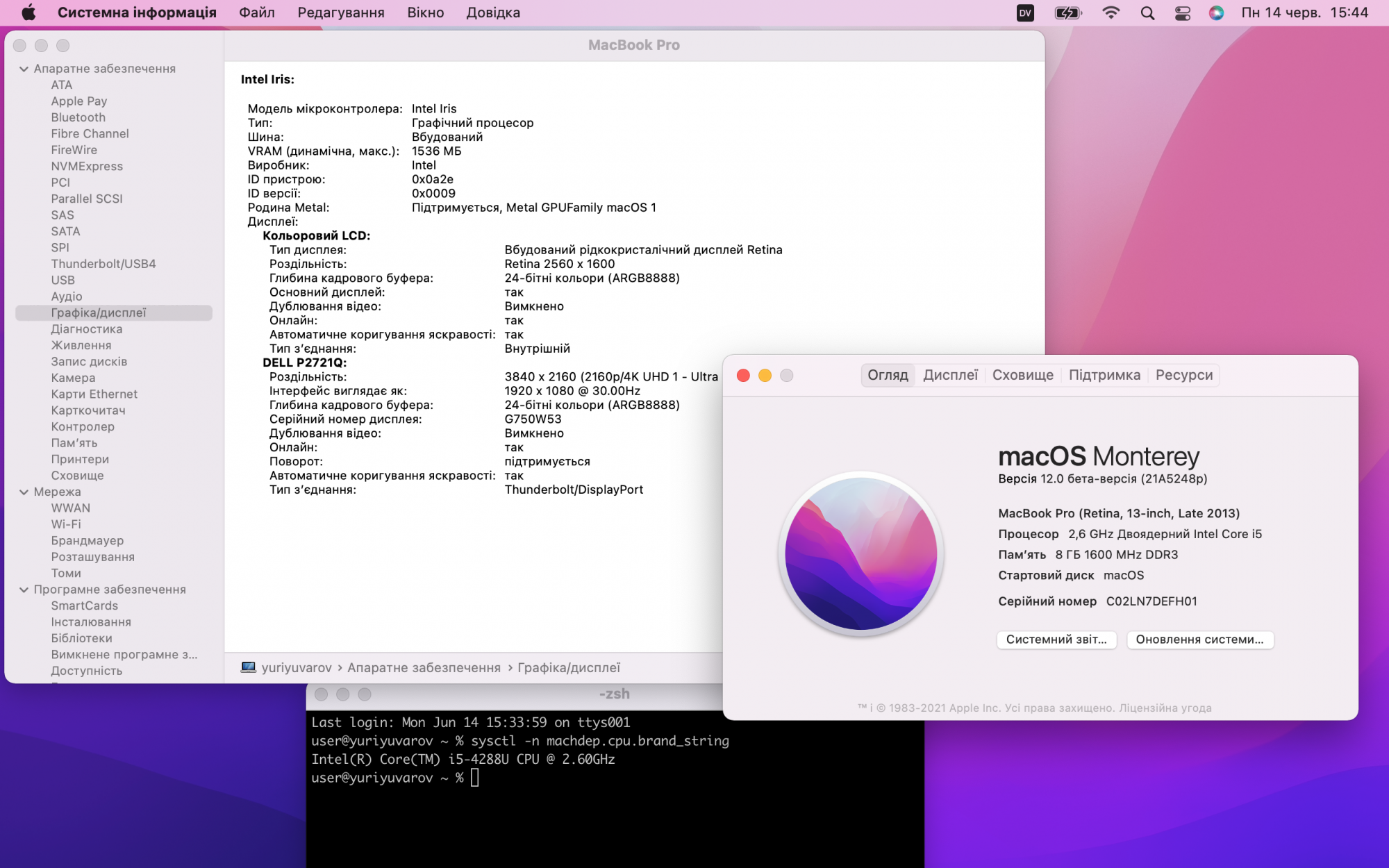Switch to the Сховище tab
Viewport: 1389px width, 868px height.
[x=1022, y=375]
